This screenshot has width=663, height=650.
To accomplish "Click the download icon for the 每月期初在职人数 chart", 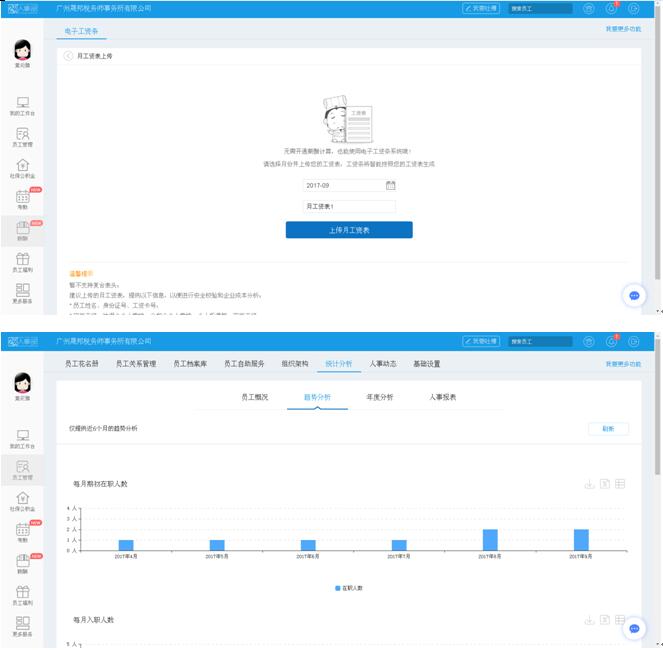I will tap(590, 484).
